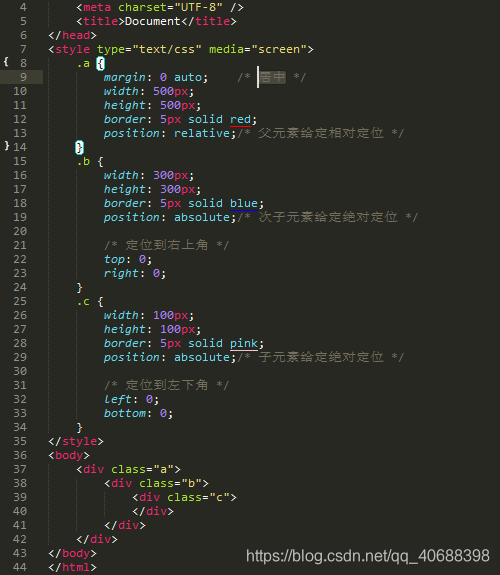Click the left: 0 declaration
Viewport: 500px width, 575px height.
click(x=131, y=399)
